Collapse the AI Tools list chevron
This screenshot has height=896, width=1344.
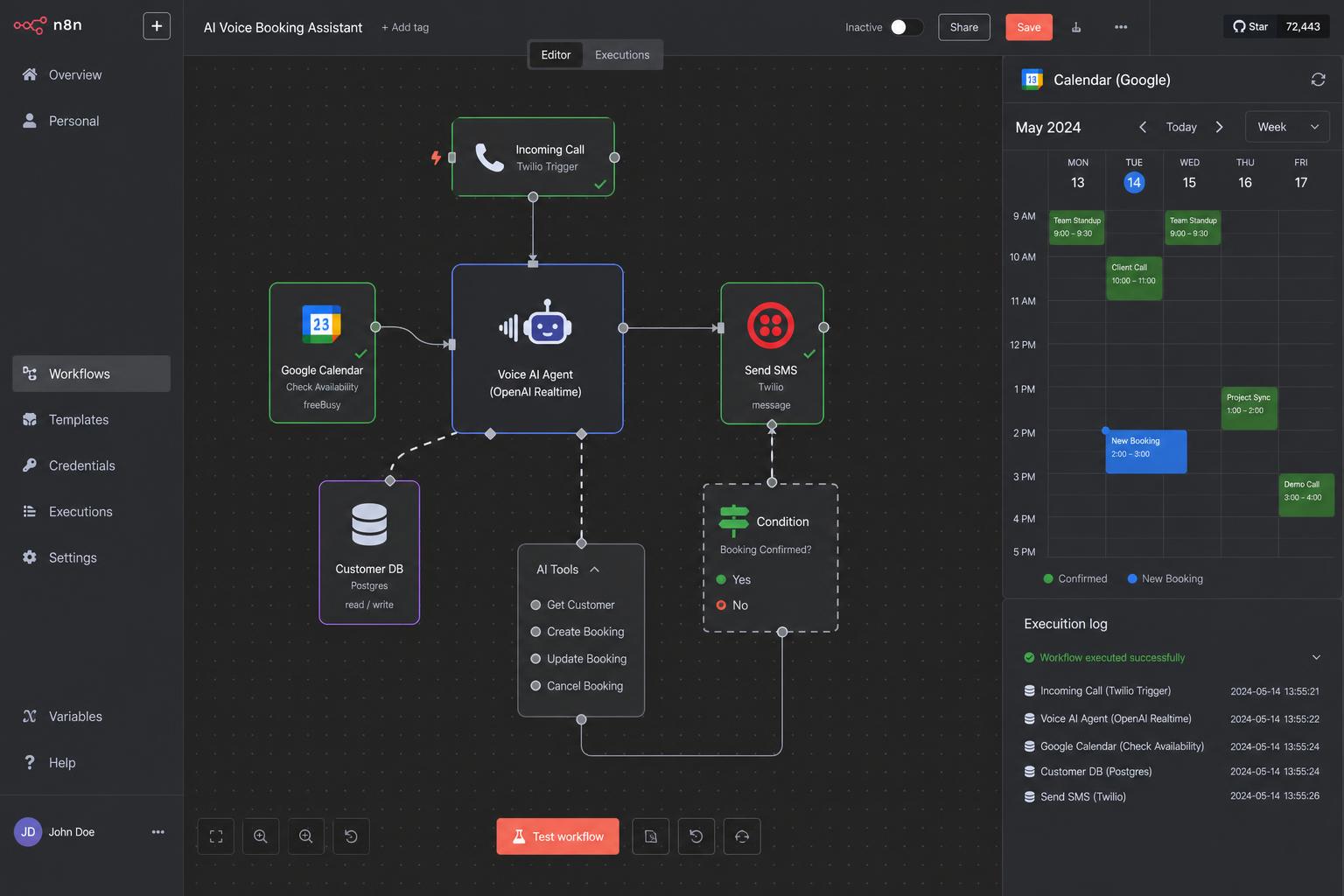(595, 570)
